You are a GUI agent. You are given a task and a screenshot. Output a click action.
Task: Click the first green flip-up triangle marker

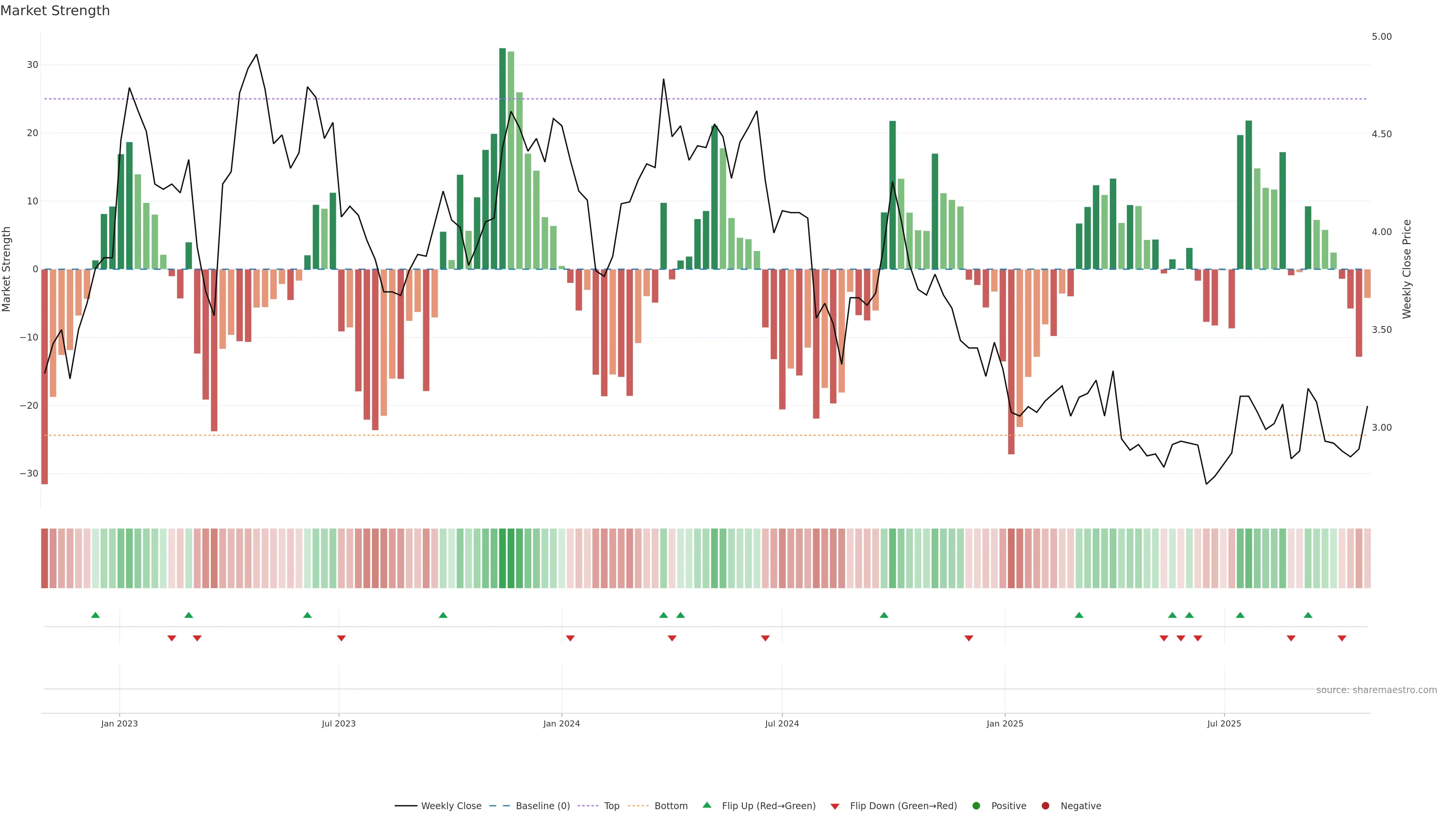96,615
